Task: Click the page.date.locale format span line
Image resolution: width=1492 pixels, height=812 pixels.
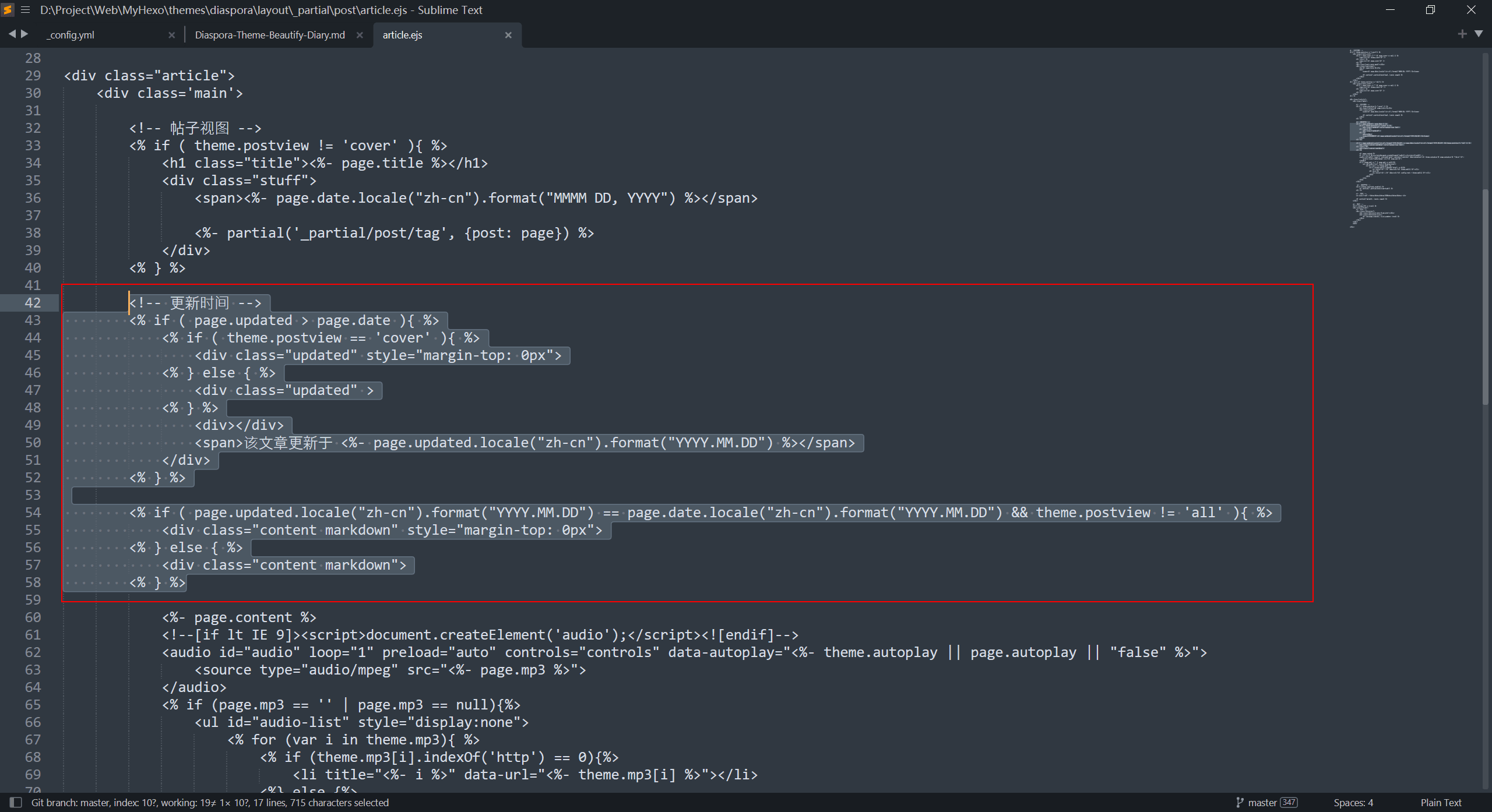Action: click(x=476, y=198)
